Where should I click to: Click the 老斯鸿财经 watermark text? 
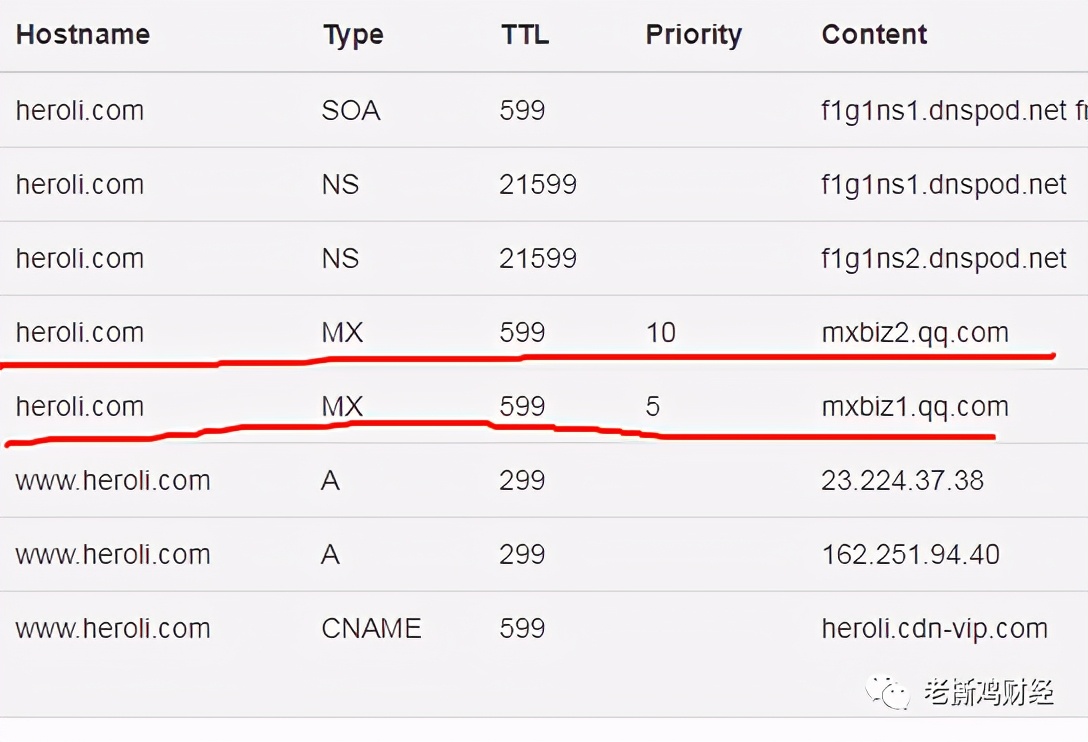989,693
